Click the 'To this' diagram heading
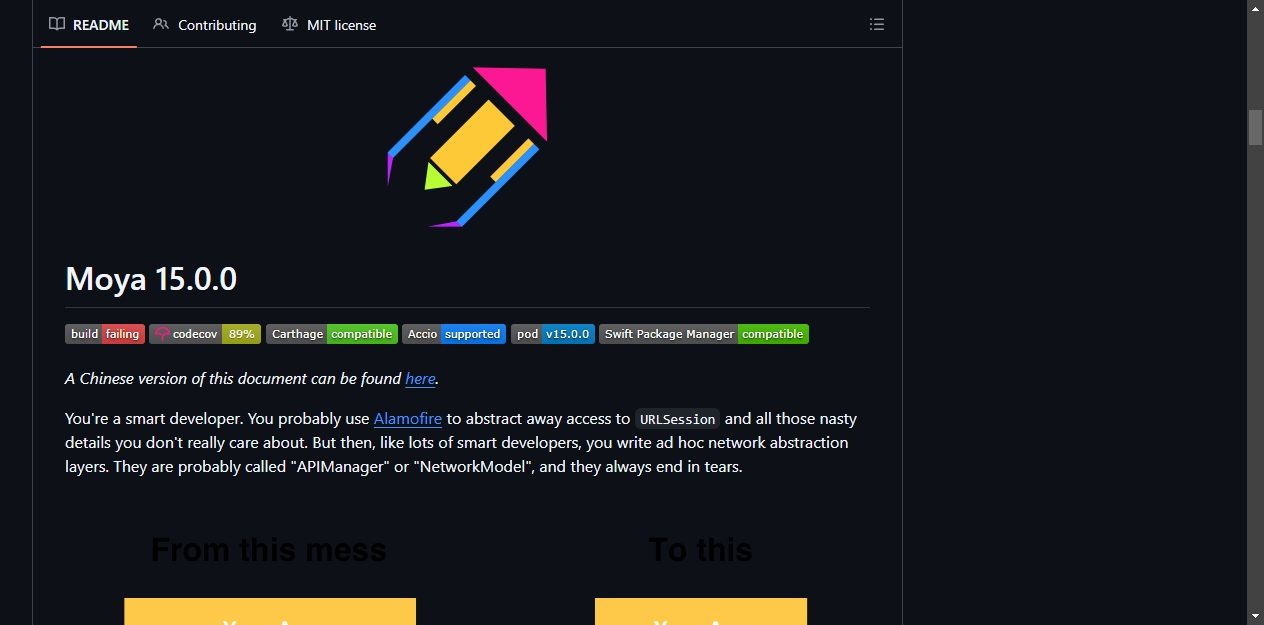Viewport: 1264px width, 625px height. point(700,549)
